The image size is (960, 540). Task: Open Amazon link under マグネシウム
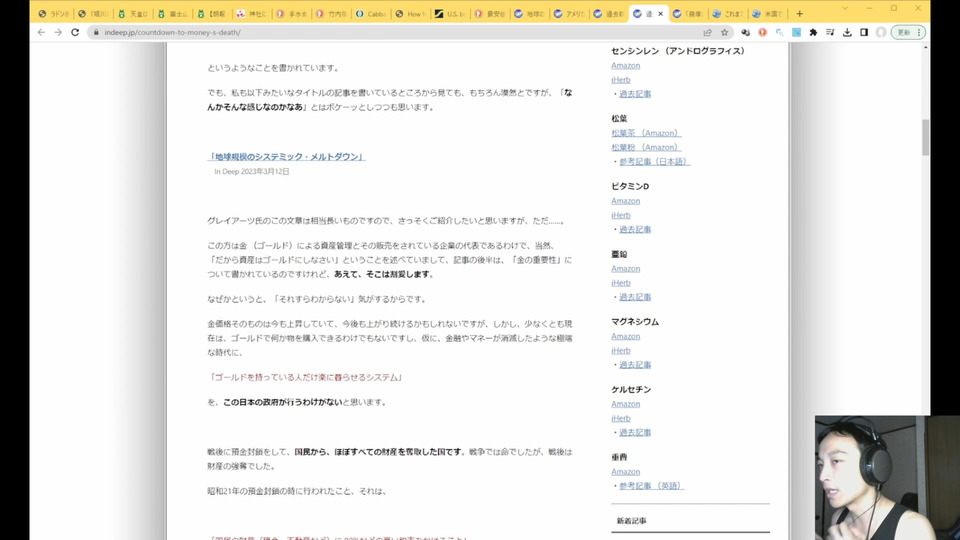[625, 336]
